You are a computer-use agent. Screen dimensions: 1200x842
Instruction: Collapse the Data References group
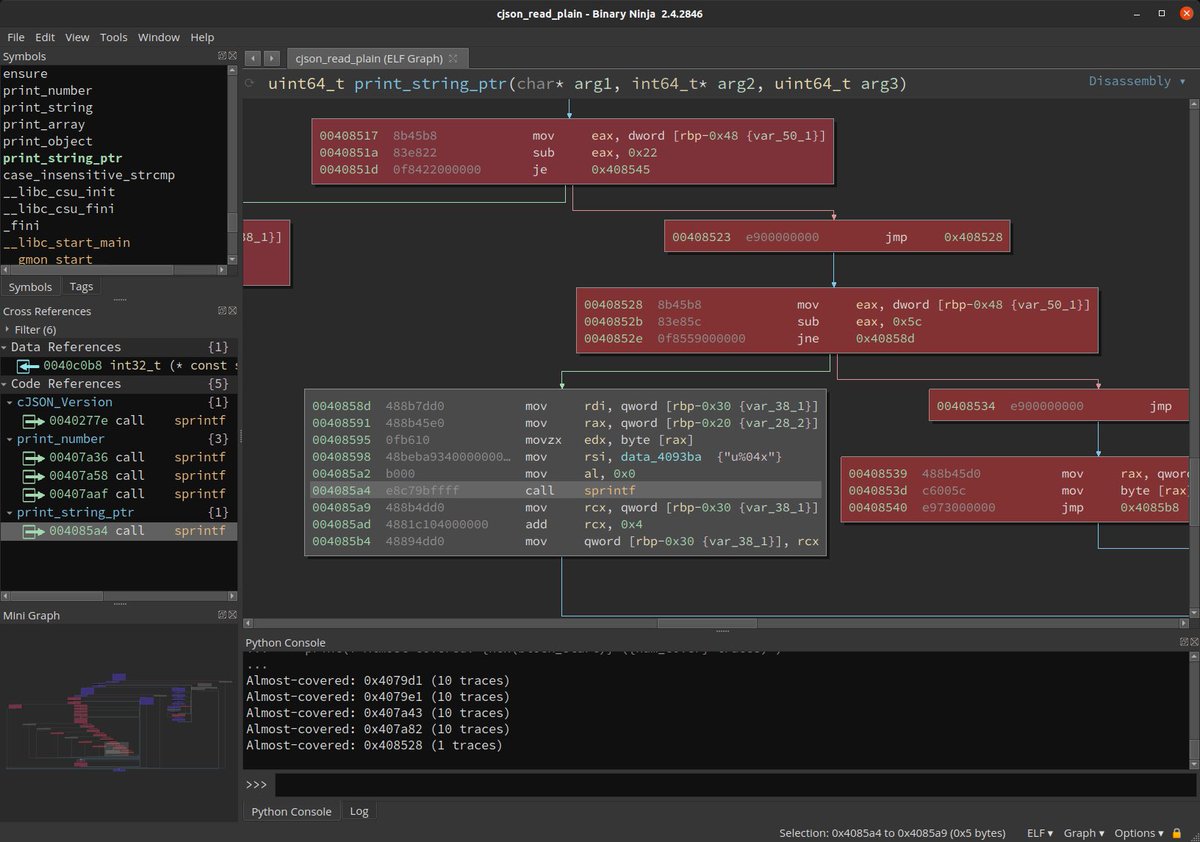click(5, 347)
